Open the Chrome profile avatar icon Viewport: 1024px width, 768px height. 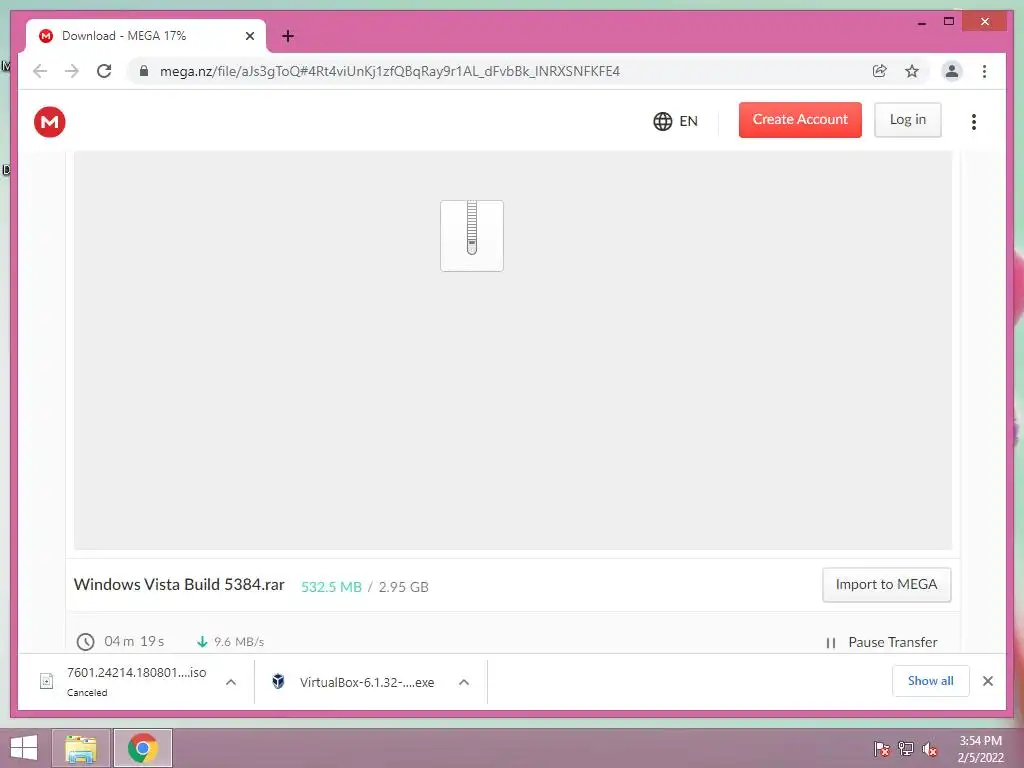[x=952, y=71]
